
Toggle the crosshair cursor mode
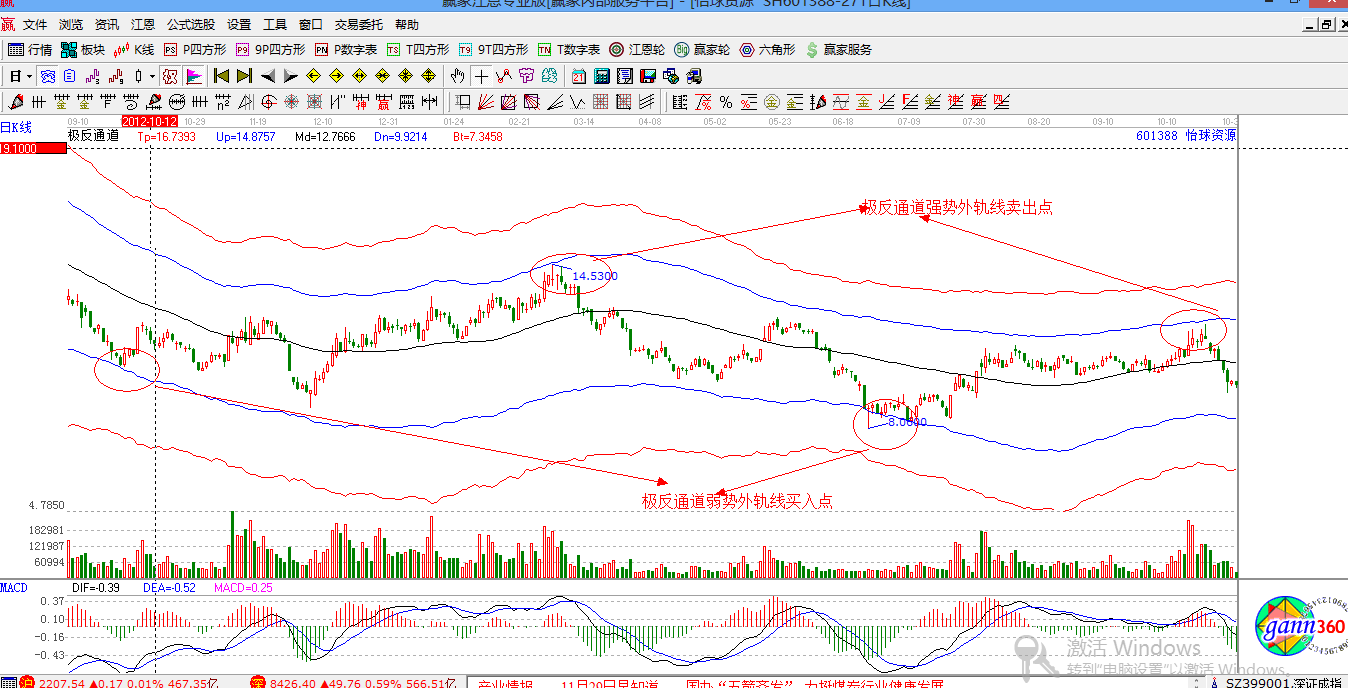(481, 76)
